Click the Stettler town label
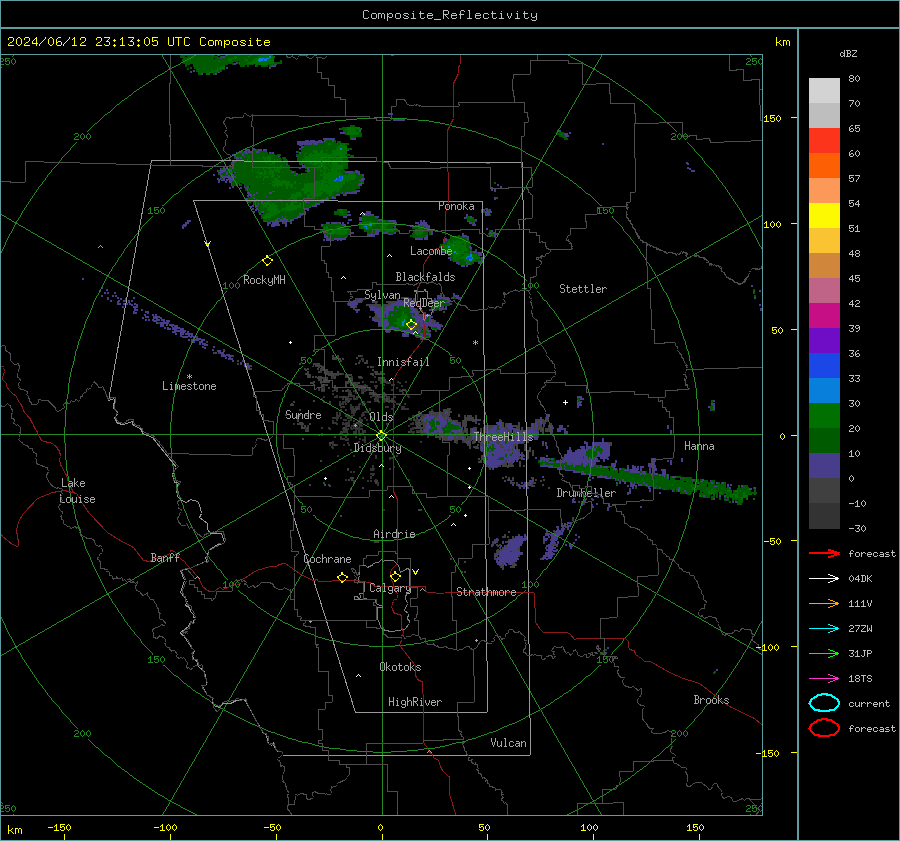This screenshot has width=900, height=841. click(x=583, y=289)
